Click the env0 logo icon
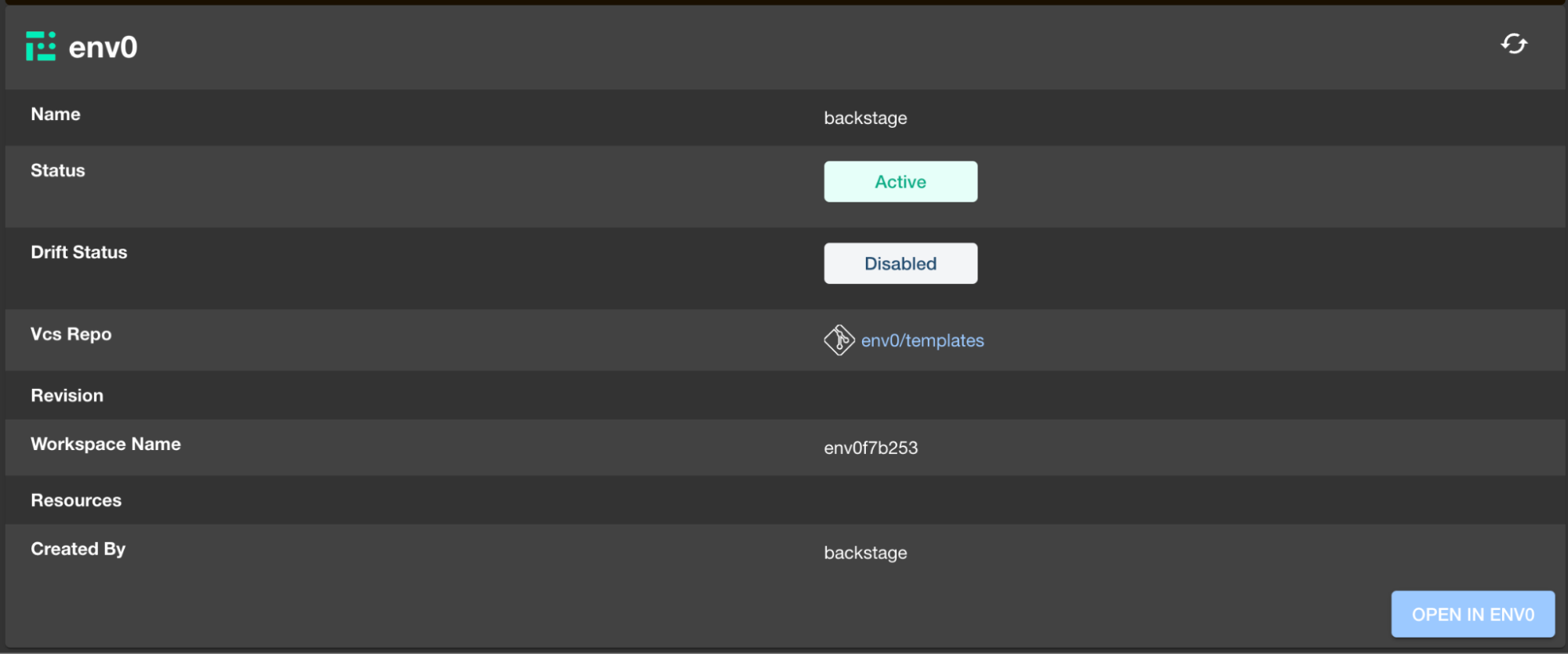Viewport: 1568px width, 654px height. (x=41, y=46)
